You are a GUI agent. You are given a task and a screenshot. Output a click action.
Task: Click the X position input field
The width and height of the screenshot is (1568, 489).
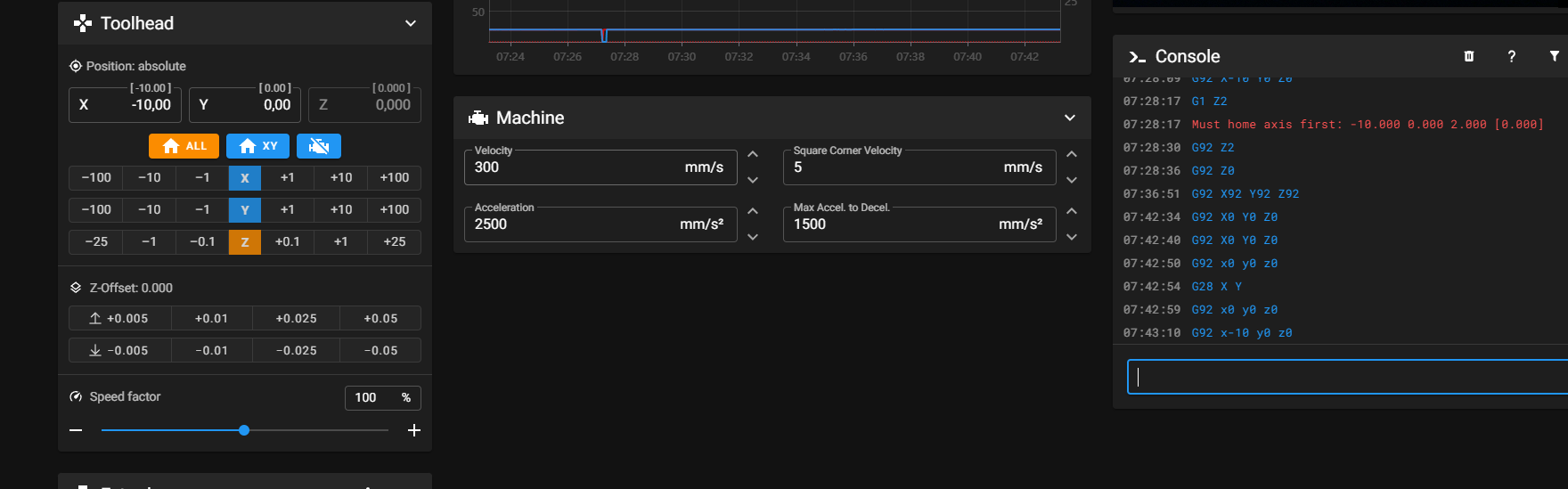125,105
